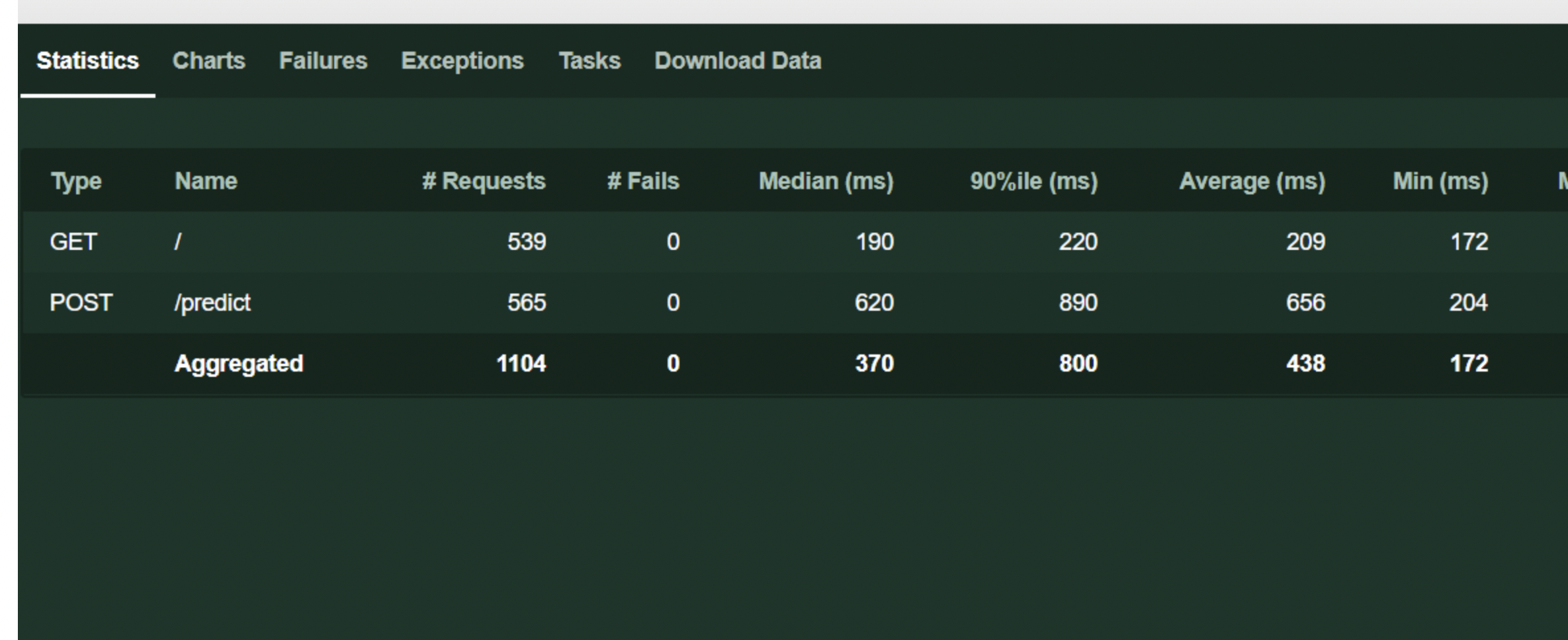
Task: Sort by # Requests column header
Action: pyautogui.click(x=484, y=181)
